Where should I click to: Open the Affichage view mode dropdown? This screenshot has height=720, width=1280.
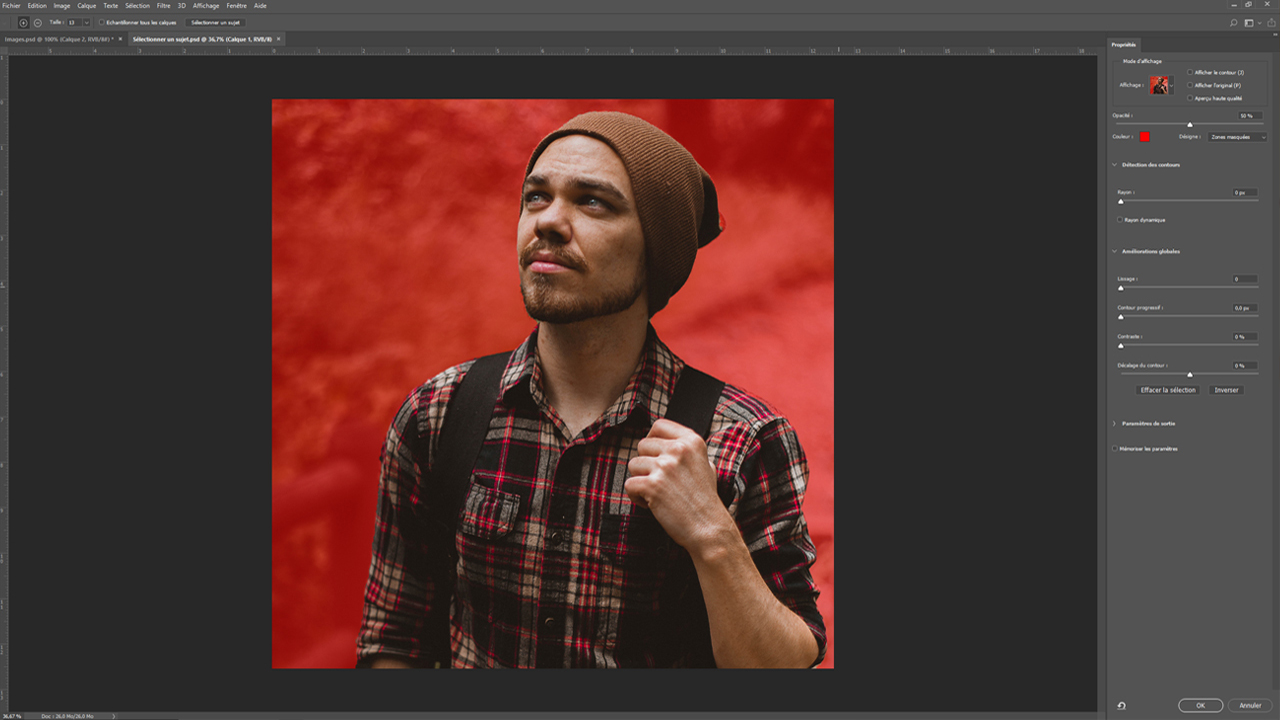(1173, 85)
